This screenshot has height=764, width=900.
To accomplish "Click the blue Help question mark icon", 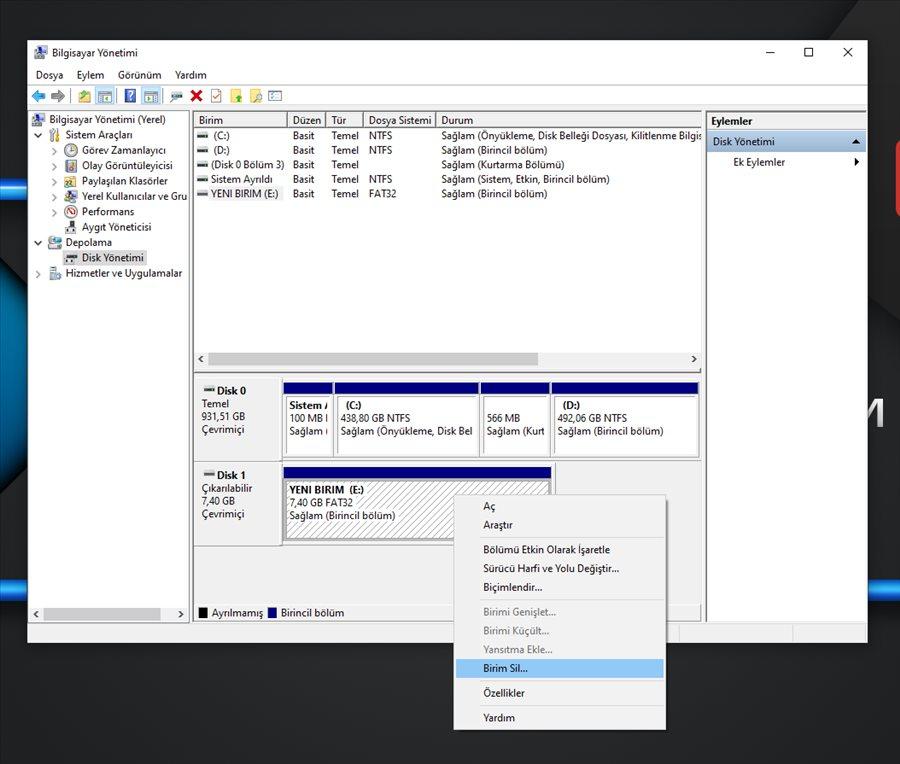I will tap(130, 96).
